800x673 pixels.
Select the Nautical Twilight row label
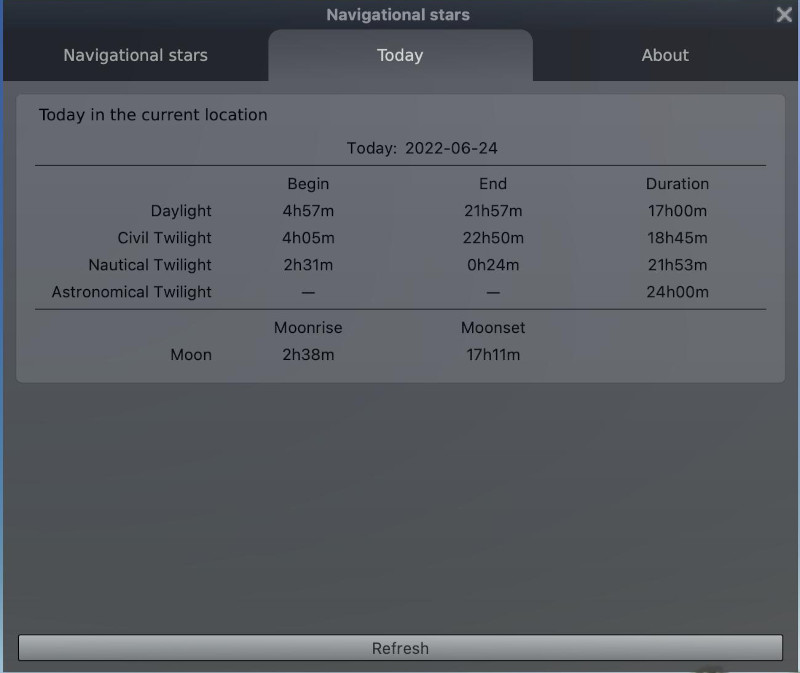tap(150, 265)
